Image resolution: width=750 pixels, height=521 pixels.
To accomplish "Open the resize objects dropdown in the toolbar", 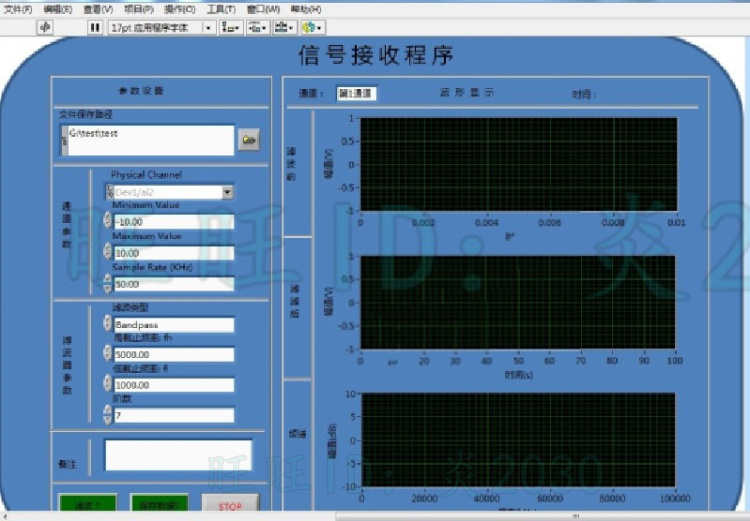I will (x=284, y=28).
